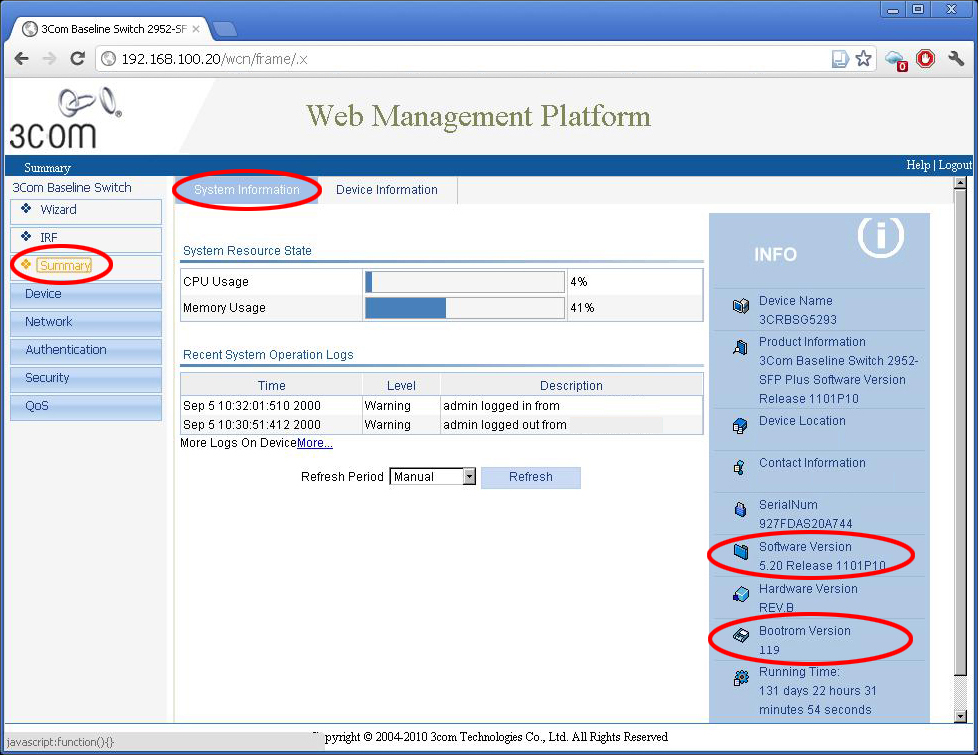
Task: Click the globe icon in the address bar
Action: [x=109, y=59]
